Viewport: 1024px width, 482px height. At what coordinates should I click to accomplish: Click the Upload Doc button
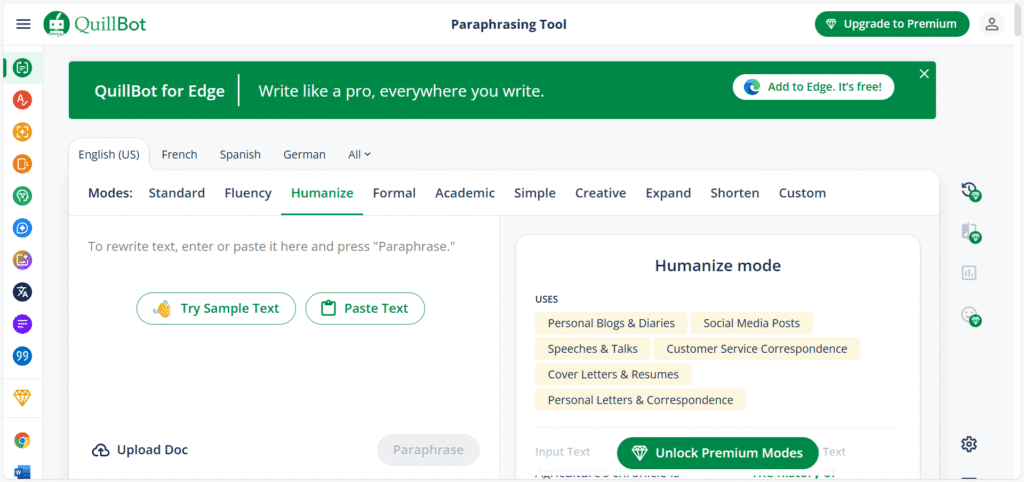coord(140,450)
